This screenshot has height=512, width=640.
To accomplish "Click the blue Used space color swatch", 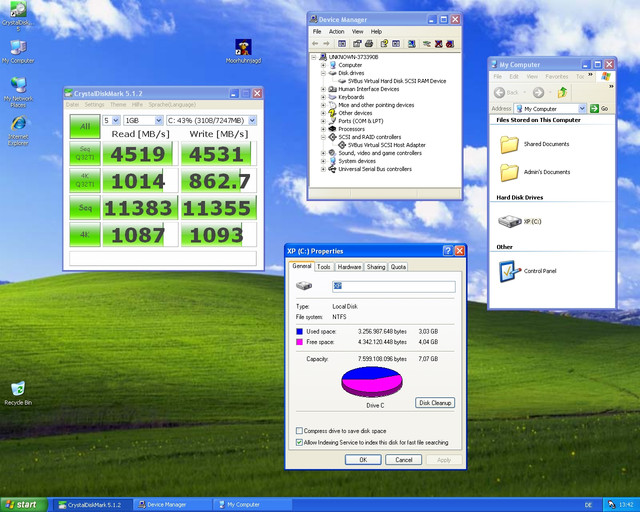I will 299,332.
